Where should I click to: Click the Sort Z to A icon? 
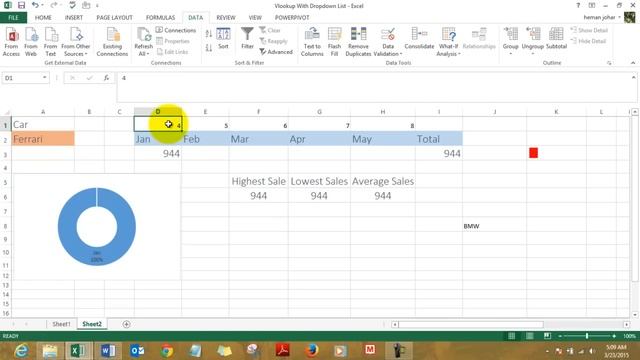209,48
